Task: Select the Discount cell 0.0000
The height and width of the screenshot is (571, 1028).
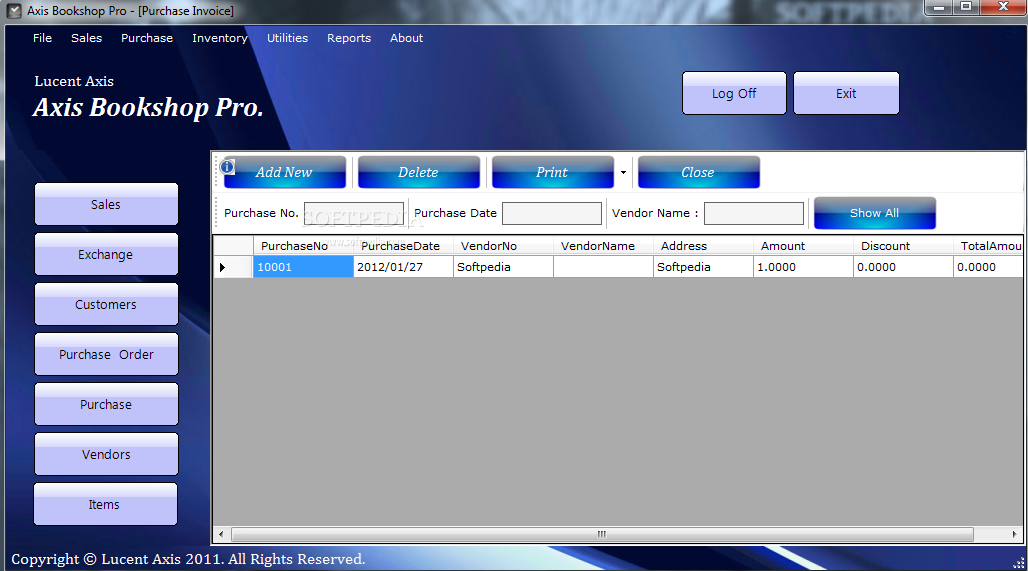Action: 903,267
